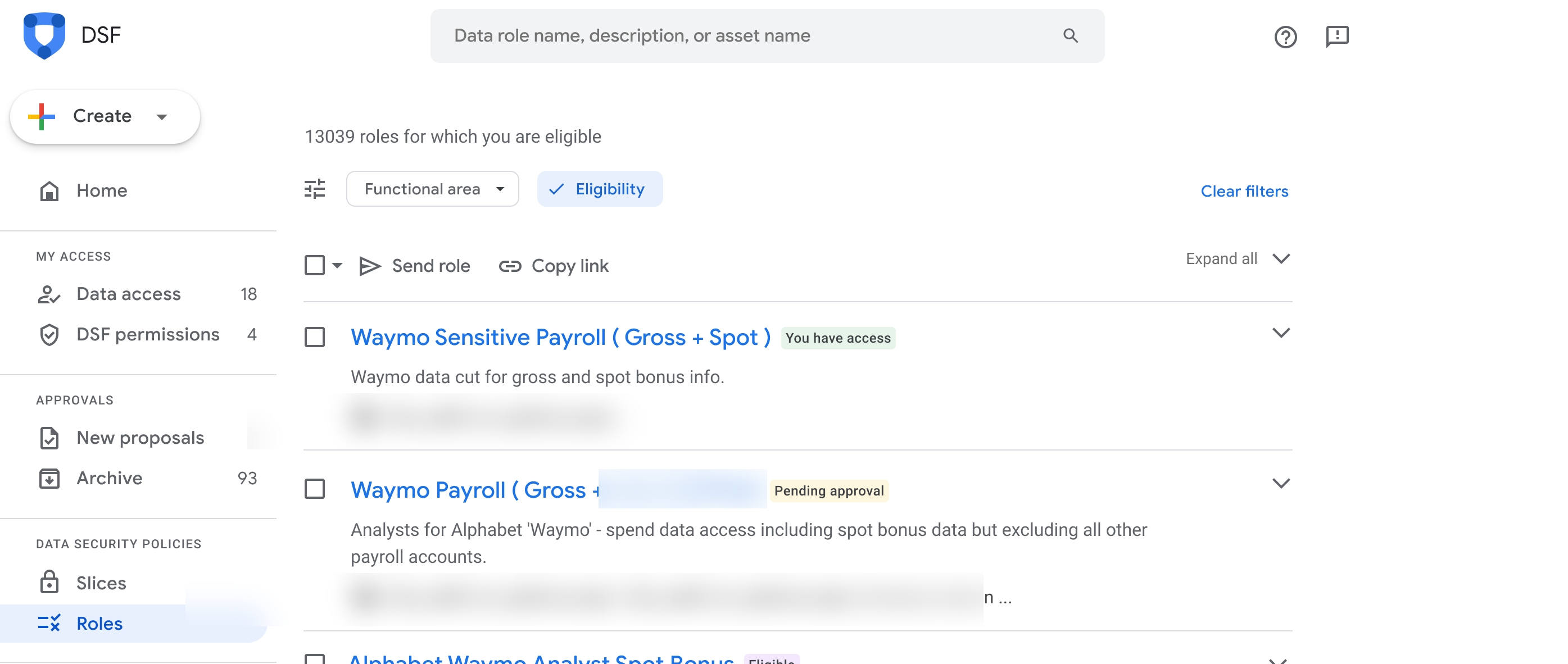Viewport: 1568px width, 664px height.
Task: Click the Clear filters link
Action: point(1244,191)
